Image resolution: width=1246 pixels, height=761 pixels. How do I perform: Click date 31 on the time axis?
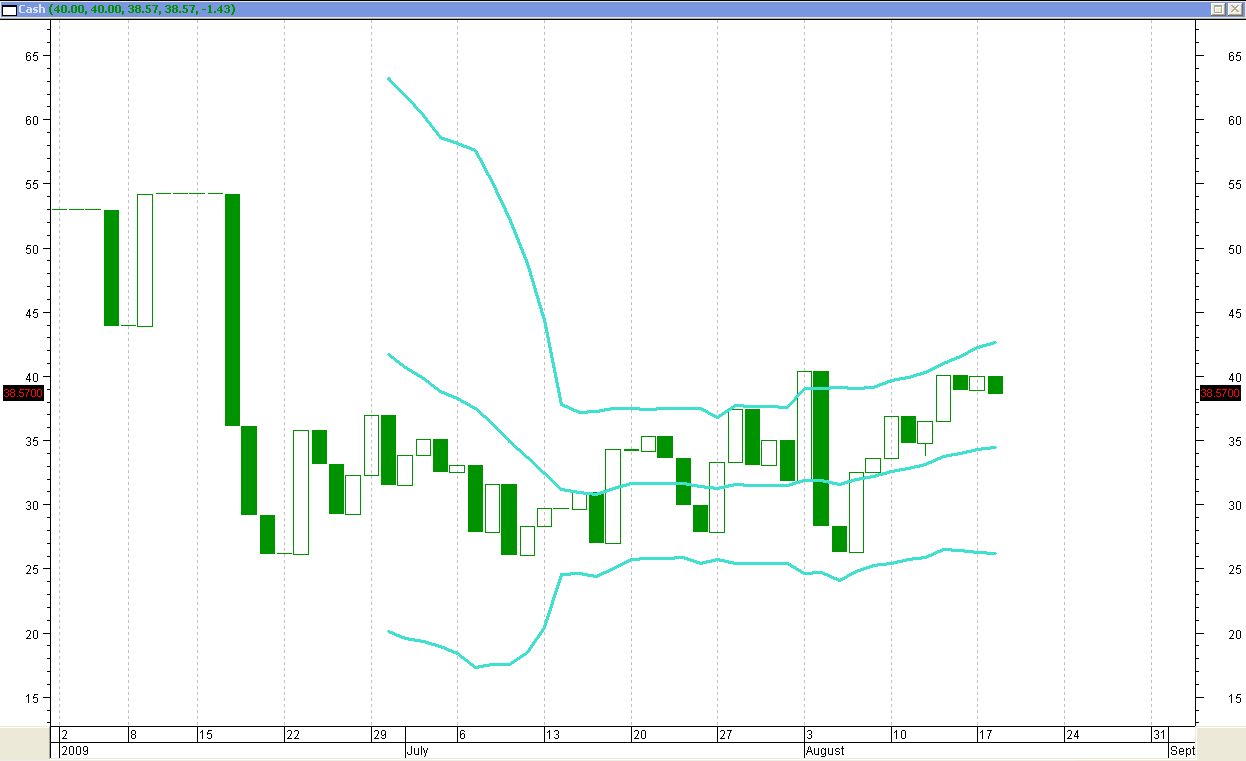tap(1159, 734)
